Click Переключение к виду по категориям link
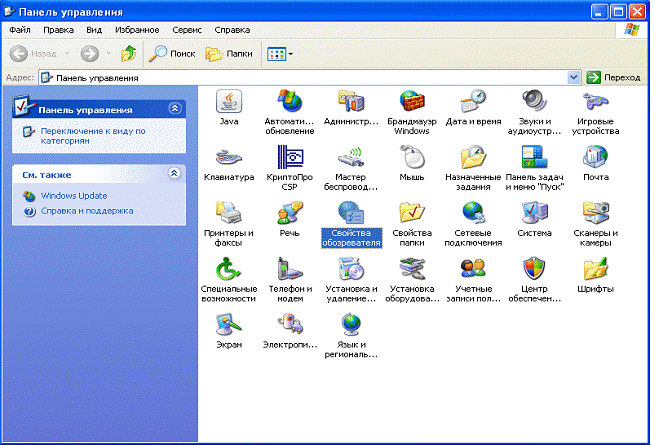Image resolution: width=654 pixels, height=445 pixels. pos(93,136)
